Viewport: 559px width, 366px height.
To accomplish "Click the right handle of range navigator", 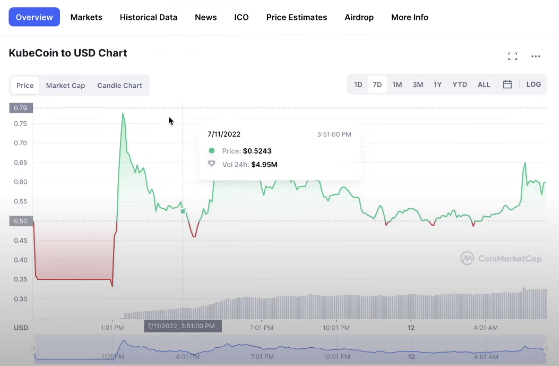I will (x=547, y=348).
